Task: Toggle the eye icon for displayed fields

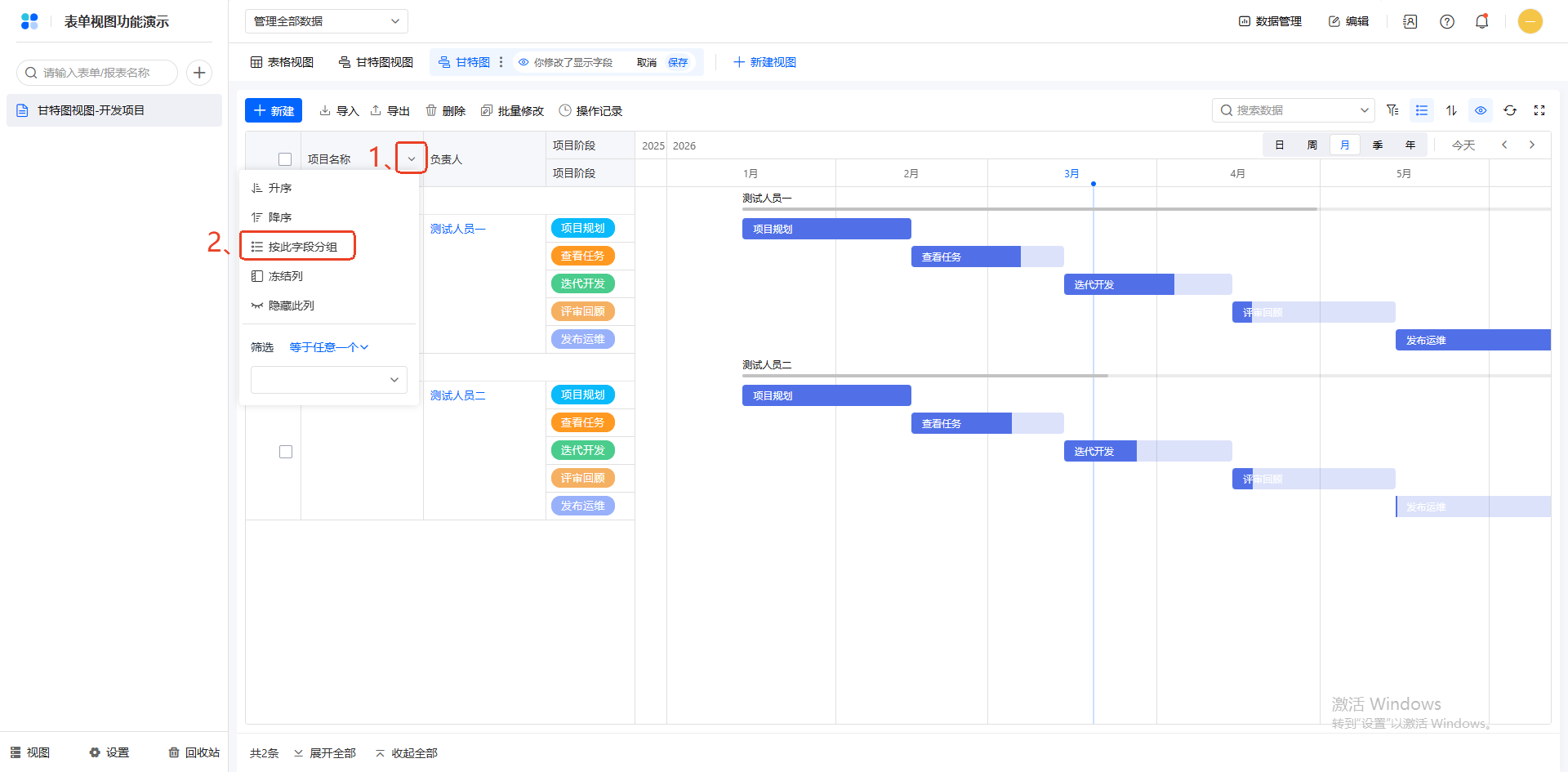Action: click(1481, 110)
